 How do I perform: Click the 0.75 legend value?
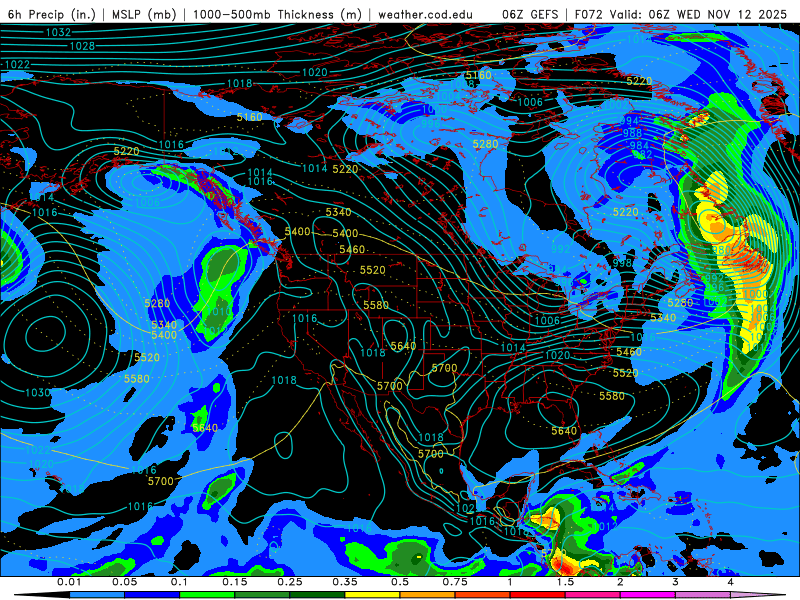[x=455, y=582]
